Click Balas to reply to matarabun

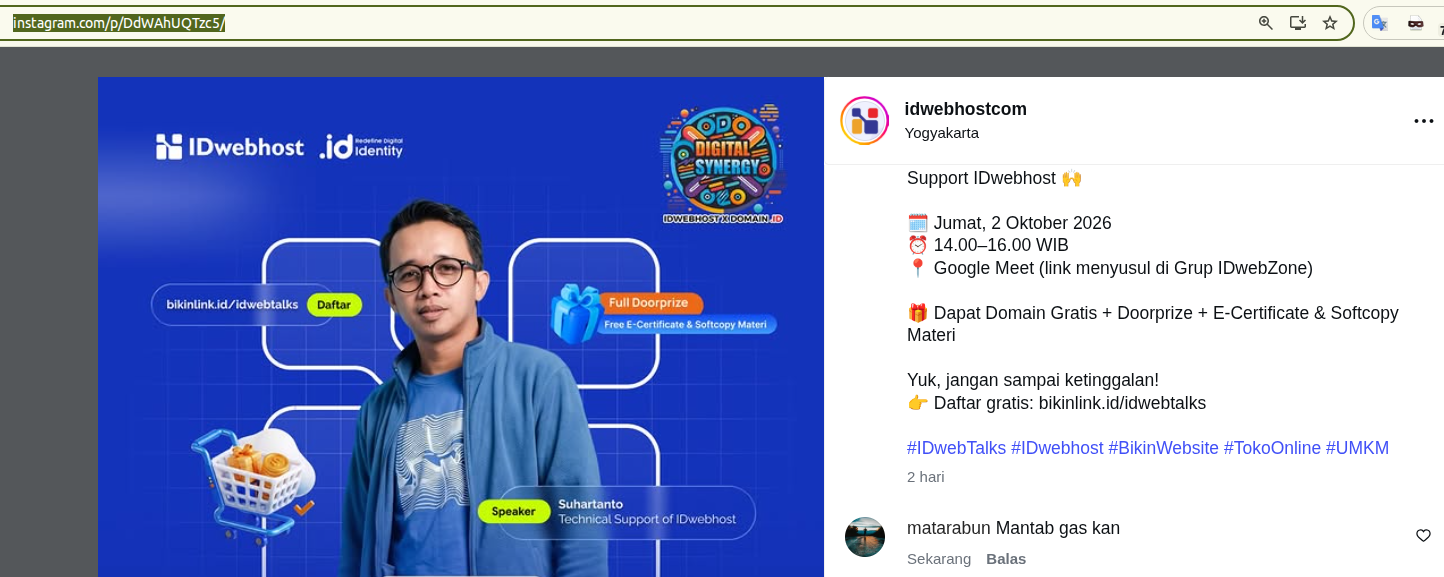tap(1006, 559)
